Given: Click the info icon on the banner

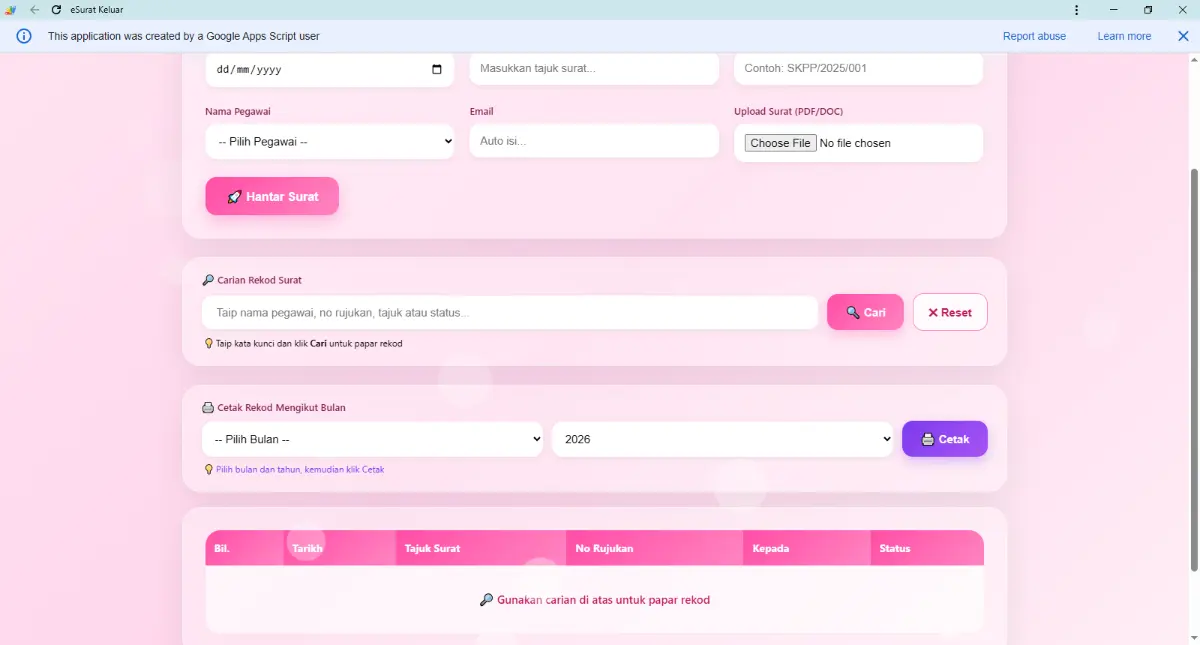Looking at the screenshot, I should click(24, 36).
